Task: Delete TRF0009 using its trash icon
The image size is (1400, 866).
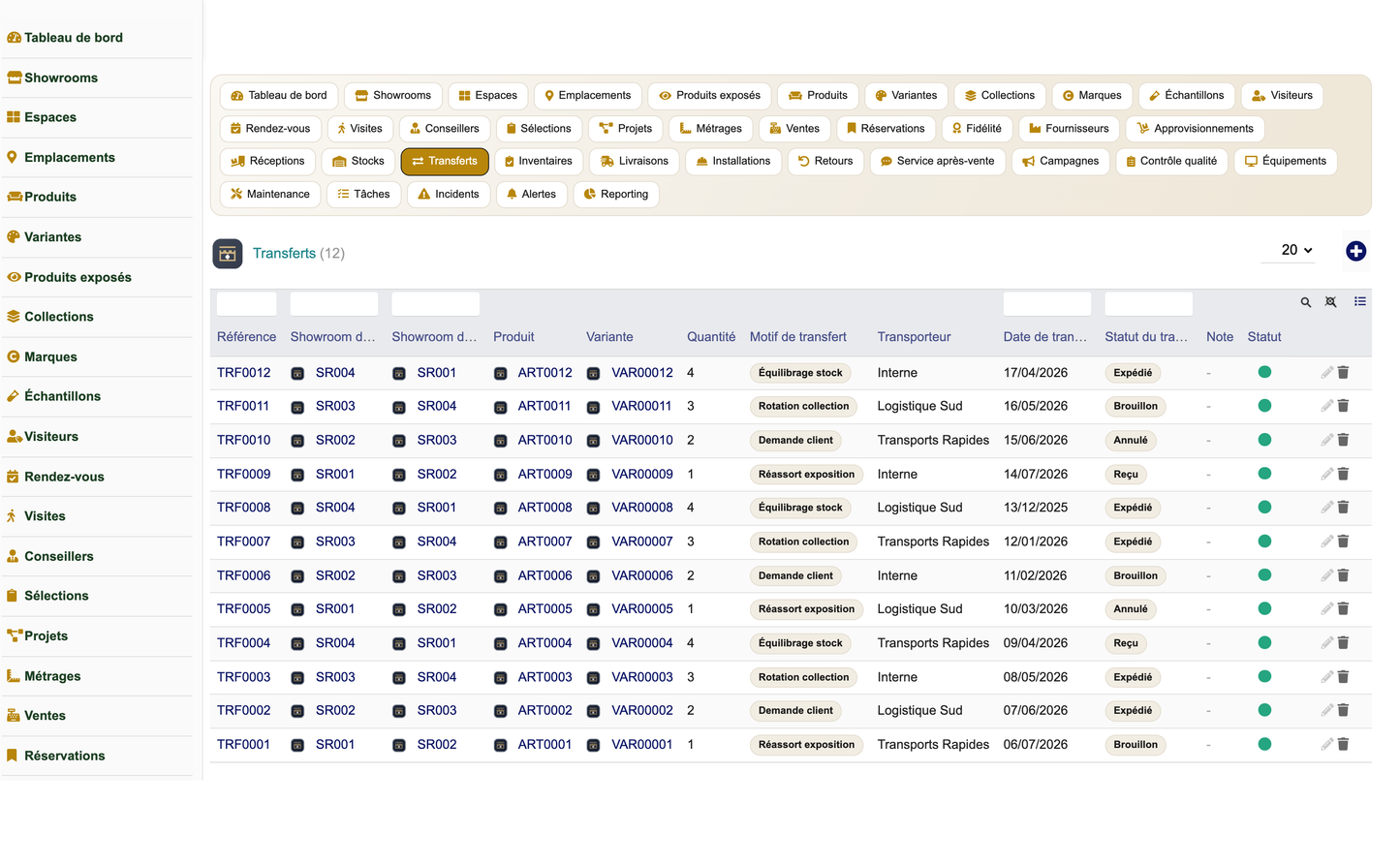Action: (x=1343, y=474)
